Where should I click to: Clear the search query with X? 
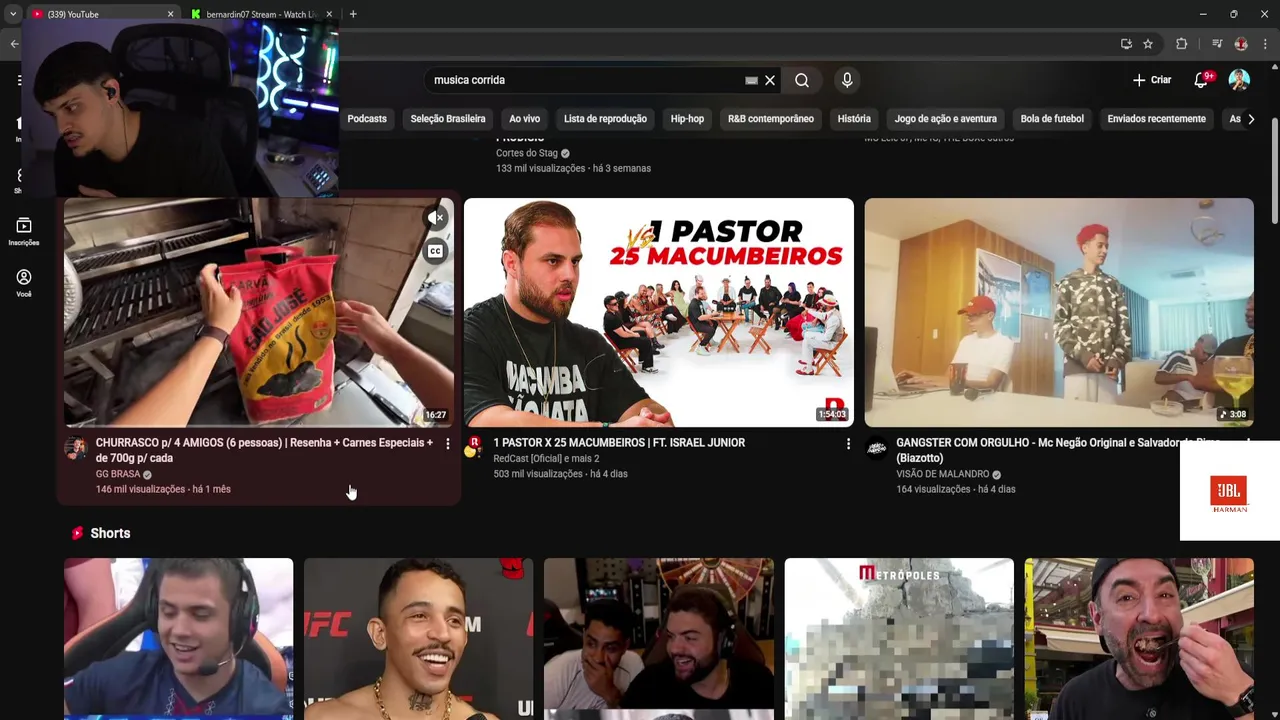click(770, 80)
